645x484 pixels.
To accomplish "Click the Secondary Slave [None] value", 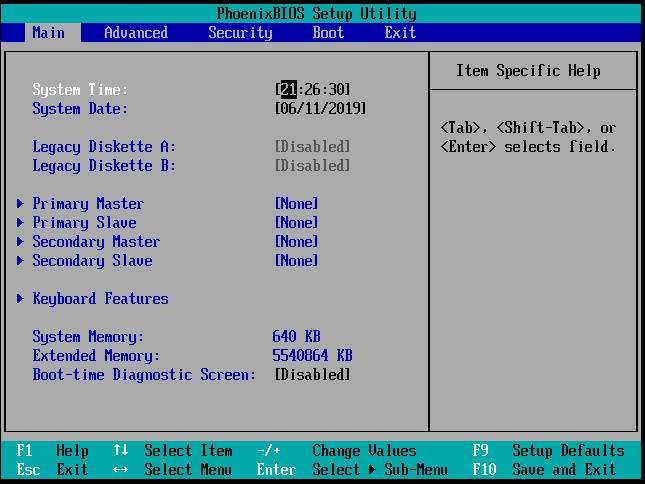I will 296,261.
